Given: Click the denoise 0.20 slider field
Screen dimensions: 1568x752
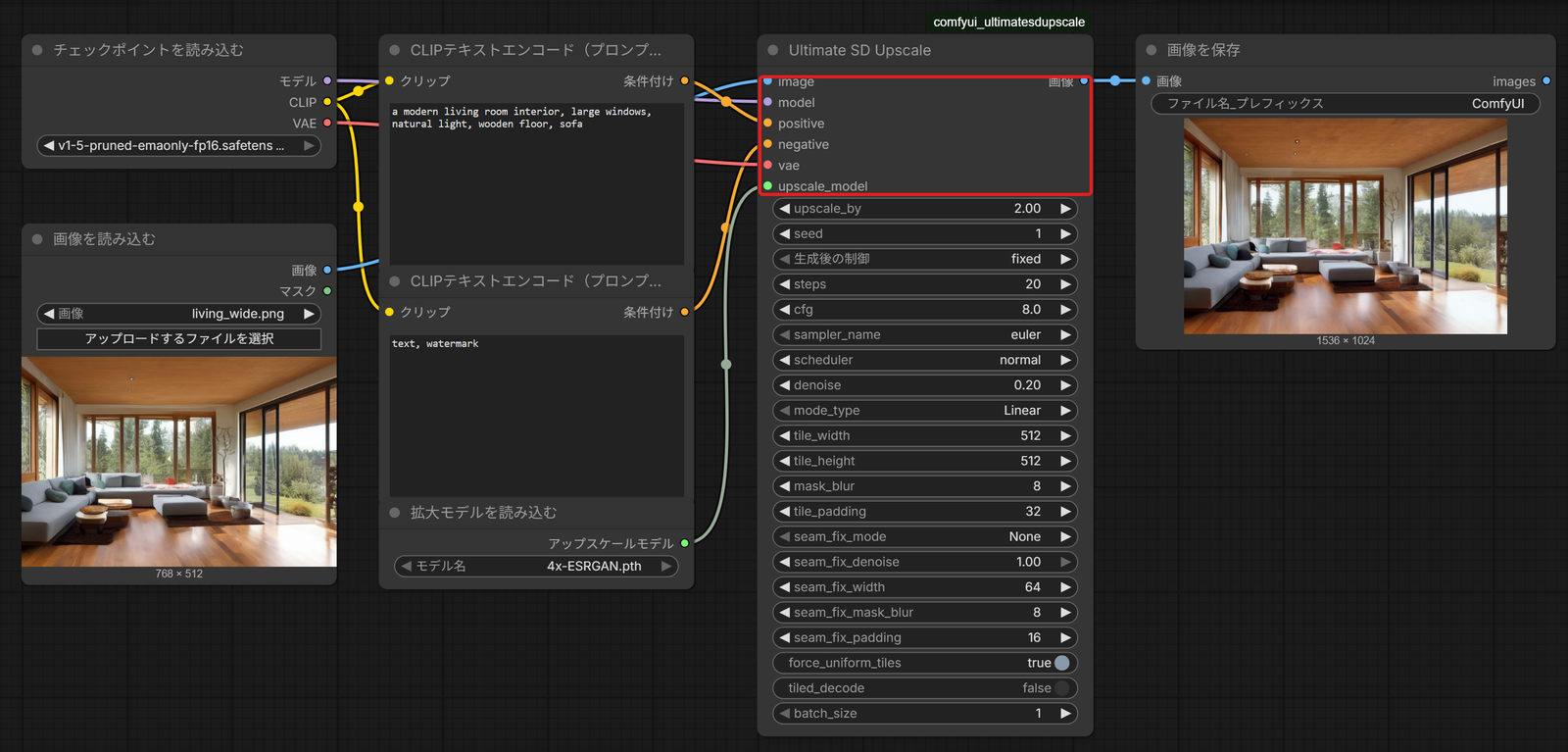Looking at the screenshot, I should pyautogui.click(x=925, y=385).
